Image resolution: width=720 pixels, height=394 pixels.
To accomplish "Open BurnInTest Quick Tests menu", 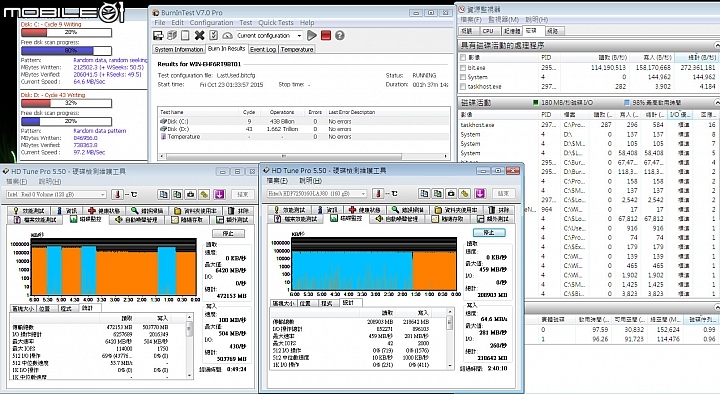I will tap(276, 23).
